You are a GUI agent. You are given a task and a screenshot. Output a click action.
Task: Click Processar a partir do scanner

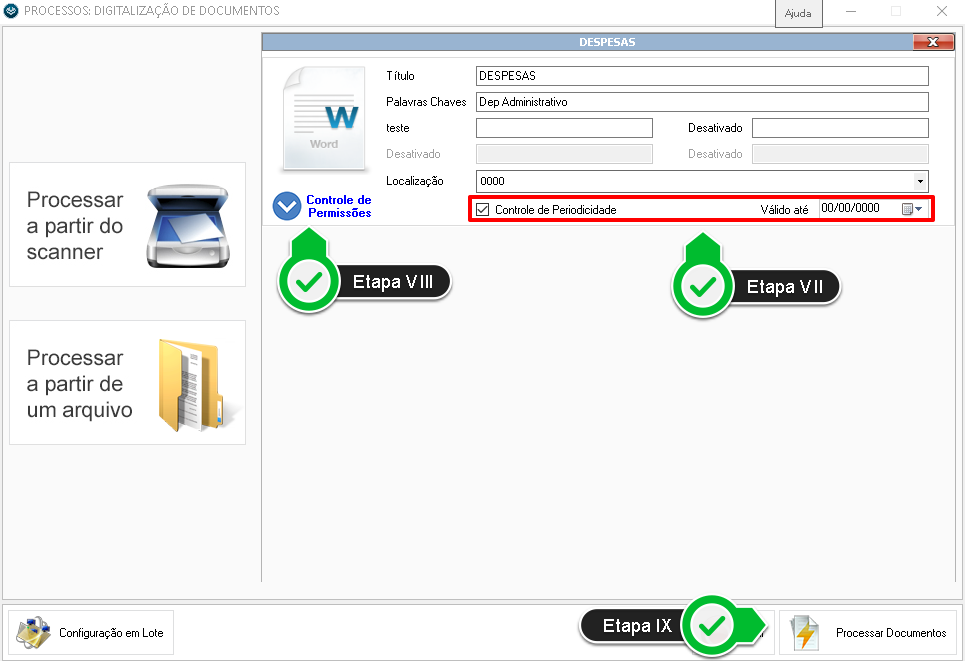(127, 225)
